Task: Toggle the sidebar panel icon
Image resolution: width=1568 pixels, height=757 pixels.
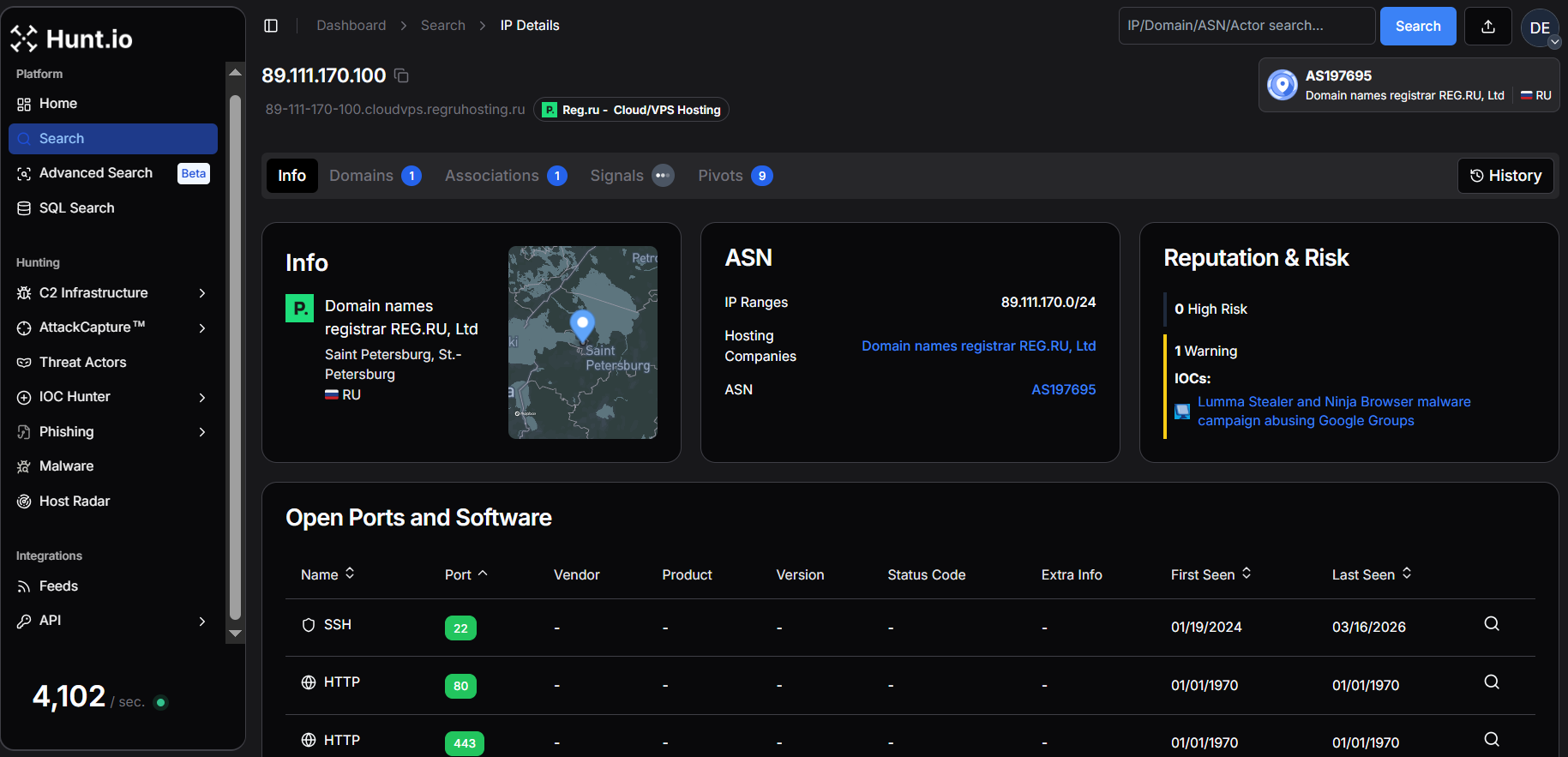Action: (x=271, y=26)
